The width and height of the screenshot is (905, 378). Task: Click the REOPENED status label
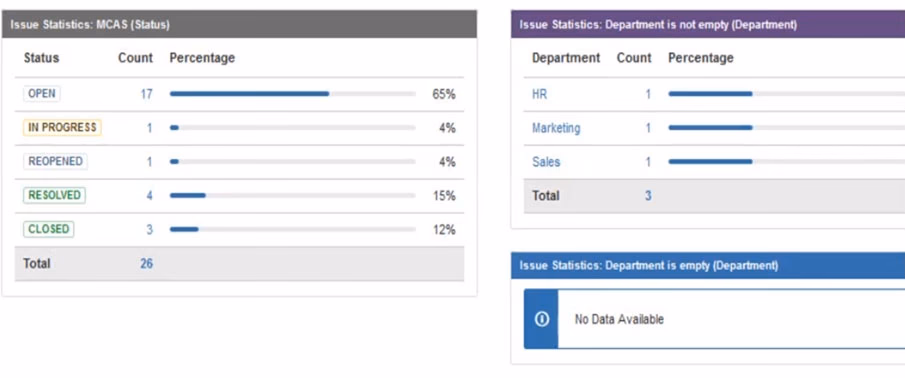point(55,162)
